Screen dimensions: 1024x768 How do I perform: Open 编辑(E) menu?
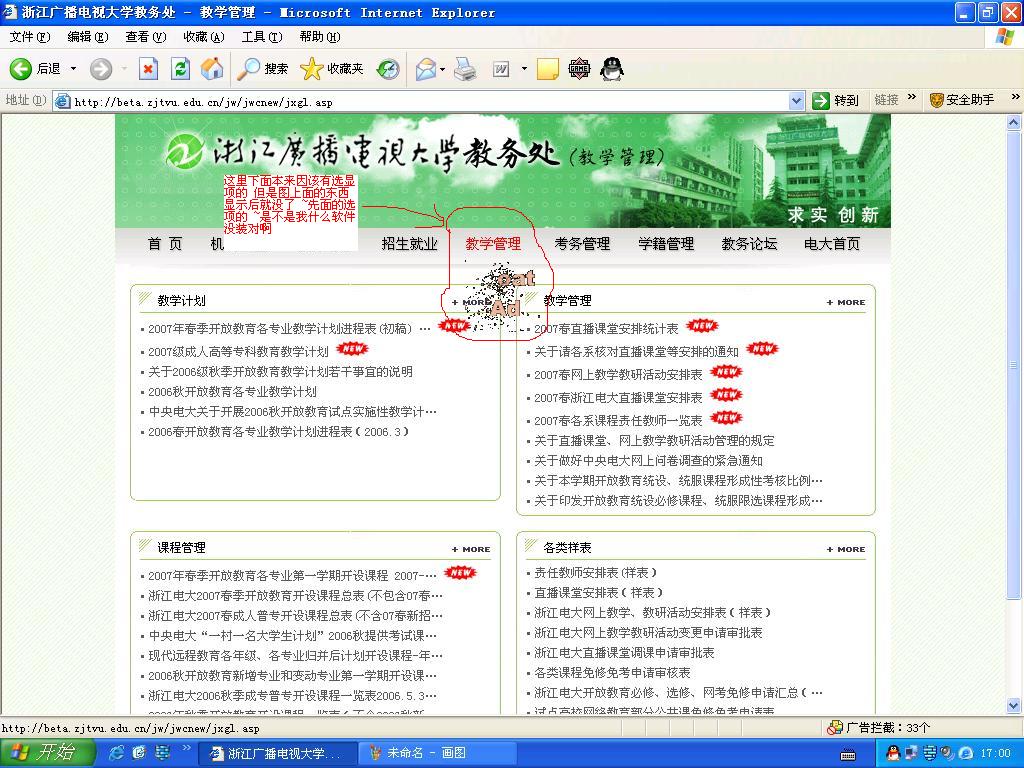[x=88, y=37]
